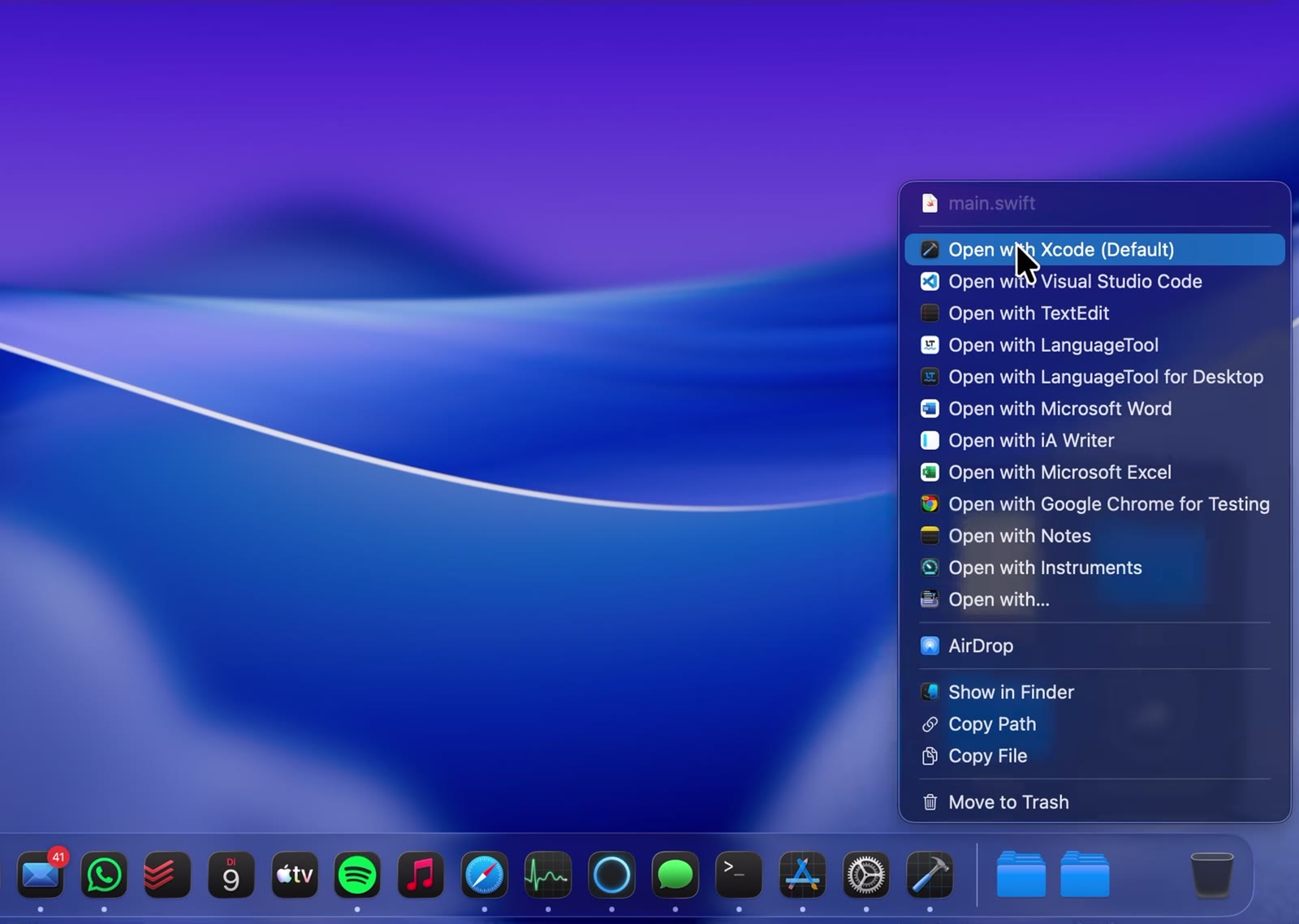Open Messages from the Dock
This screenshot has height=924, width=1299.
[675, 874]
